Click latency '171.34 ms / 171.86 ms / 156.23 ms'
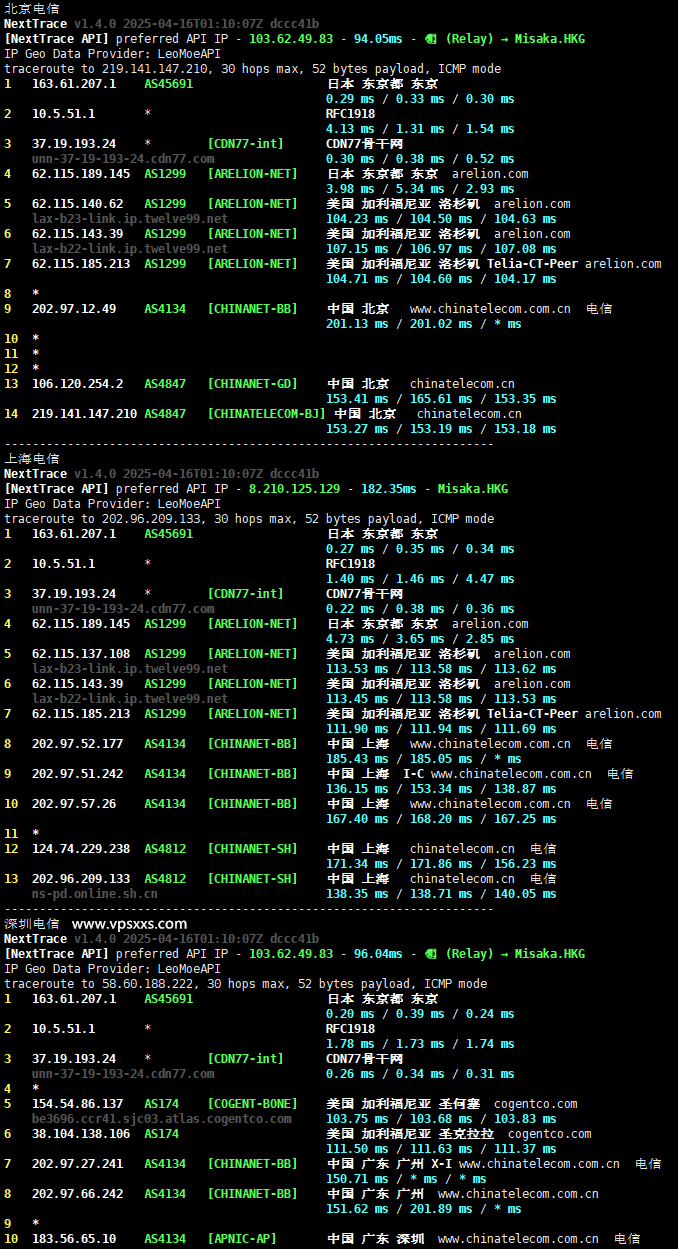This screenshot has width=678, height=1249. [441, 864]
